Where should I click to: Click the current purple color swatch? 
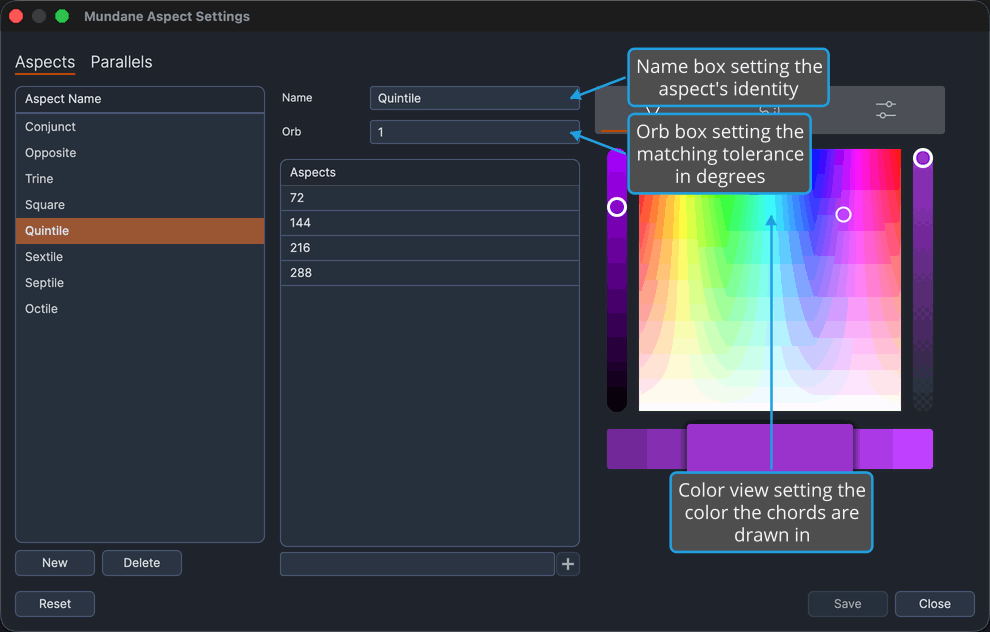click(770, 448)
